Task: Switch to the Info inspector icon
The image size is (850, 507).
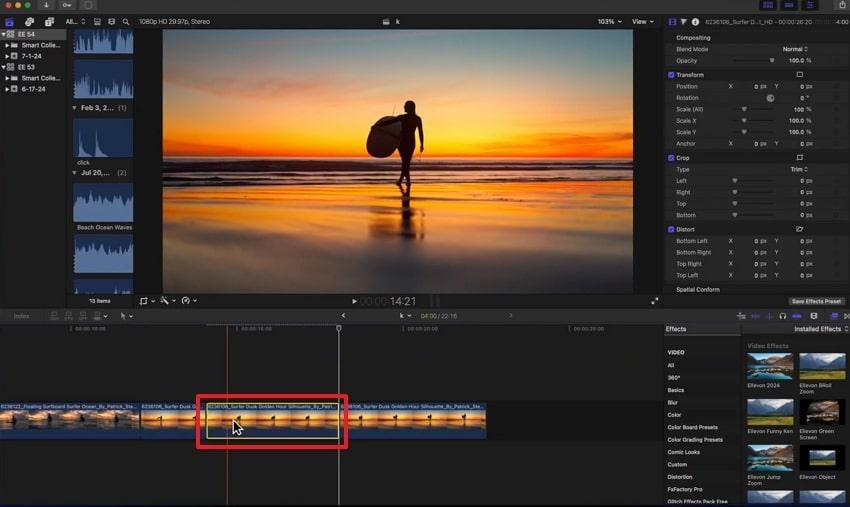Action: (695, 22)
